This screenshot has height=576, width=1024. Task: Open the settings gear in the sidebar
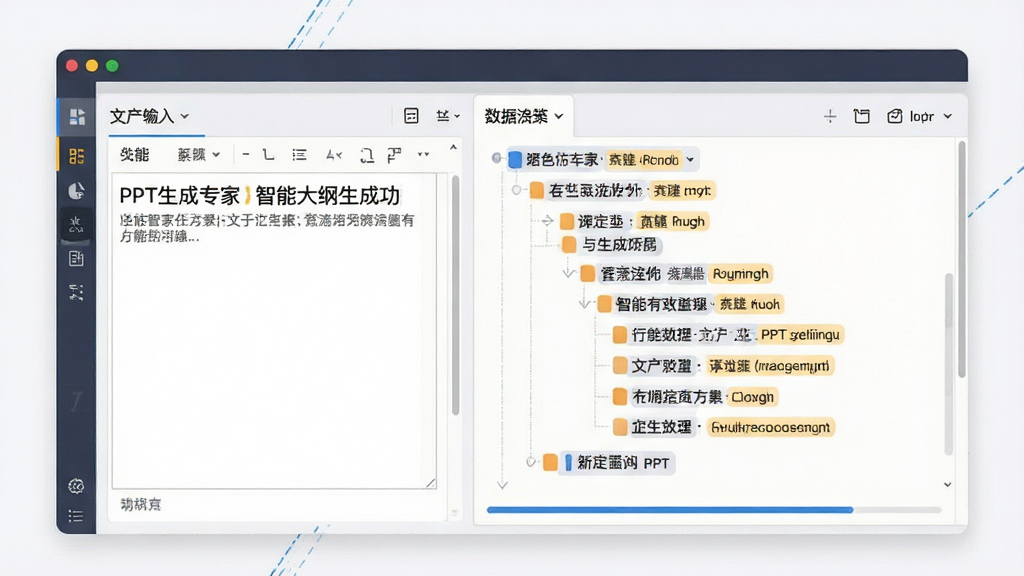pyautogui.click(x=76, y=486)
